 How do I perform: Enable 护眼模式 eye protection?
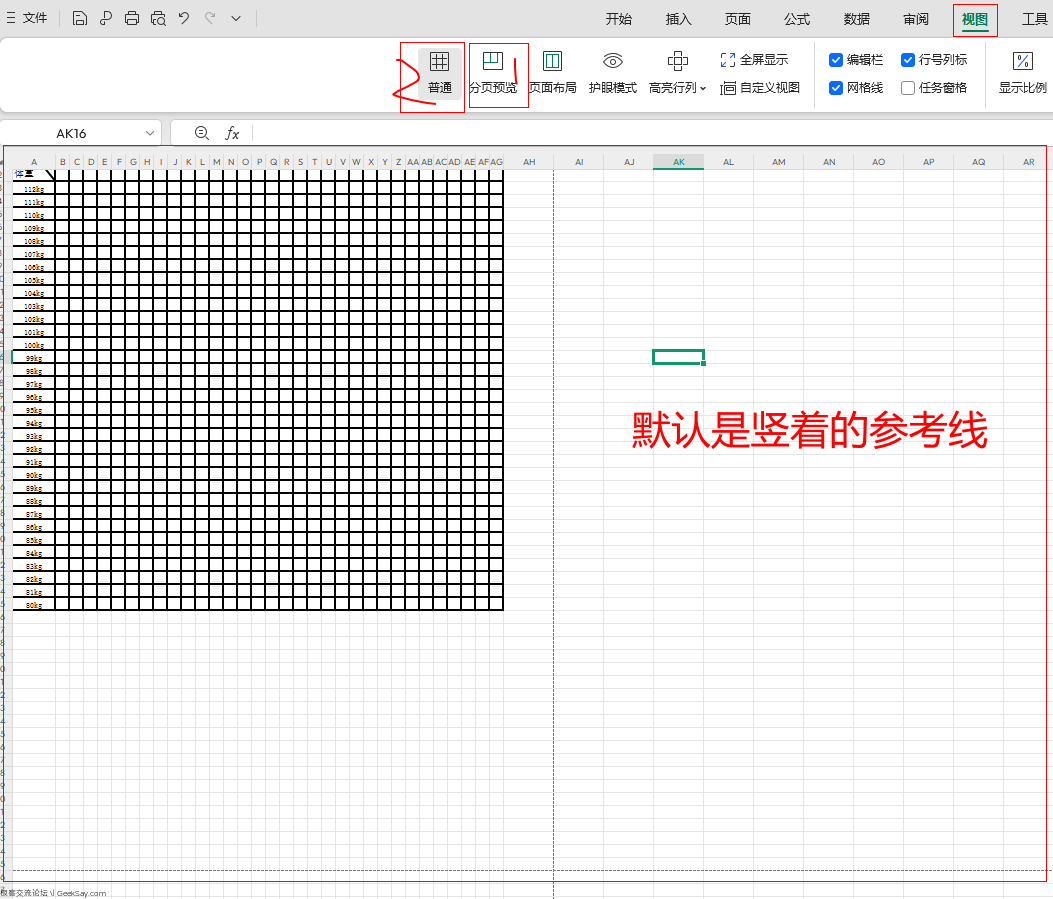click(612, 74)
